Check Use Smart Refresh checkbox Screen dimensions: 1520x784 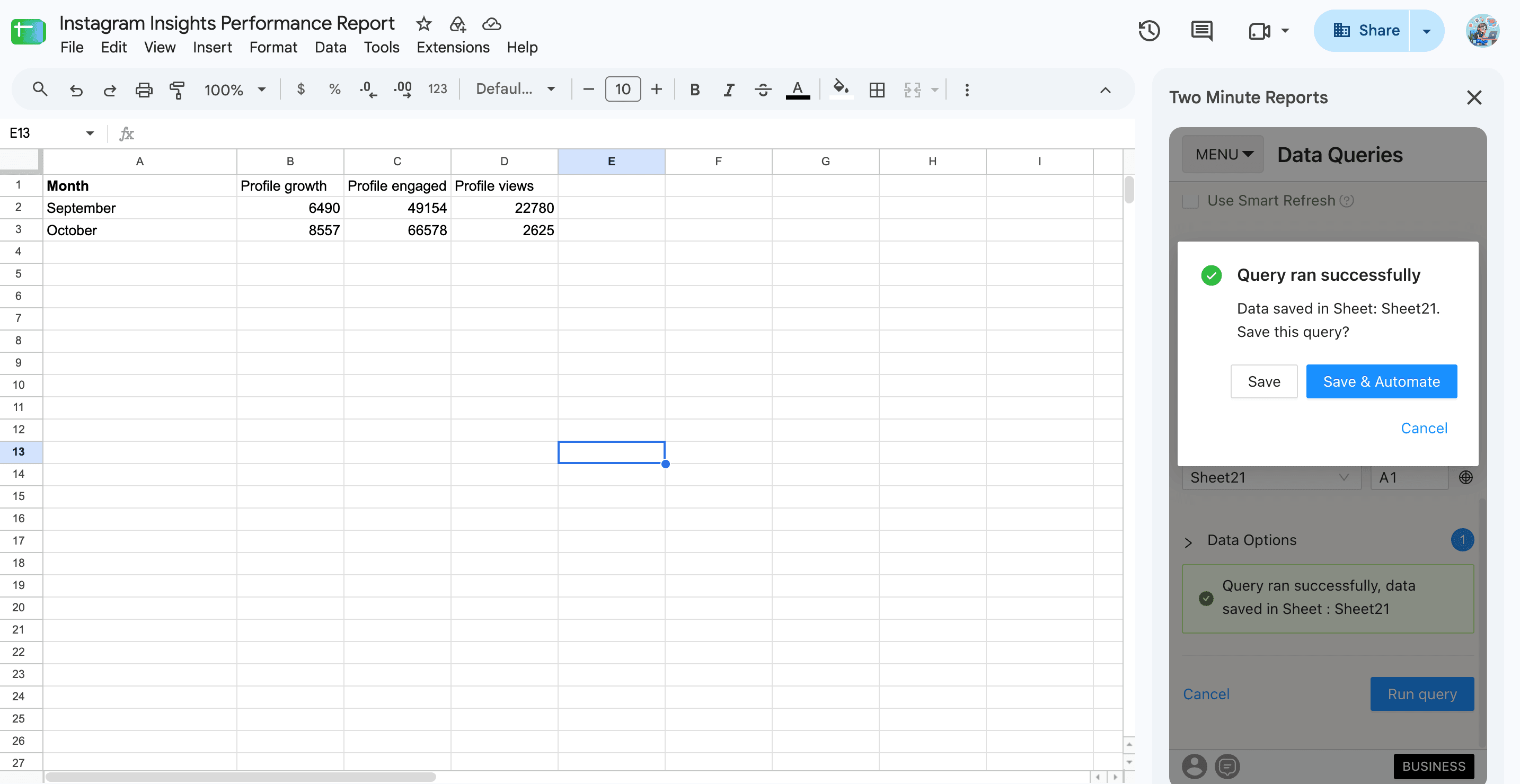pyautogui.click(x=1190, y=201)
